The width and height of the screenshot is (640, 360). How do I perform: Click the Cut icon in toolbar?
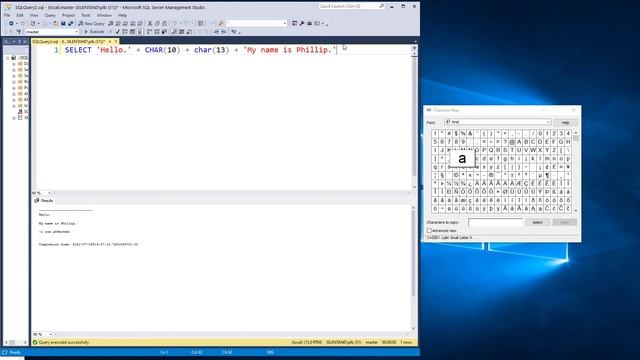click(150, 23)
